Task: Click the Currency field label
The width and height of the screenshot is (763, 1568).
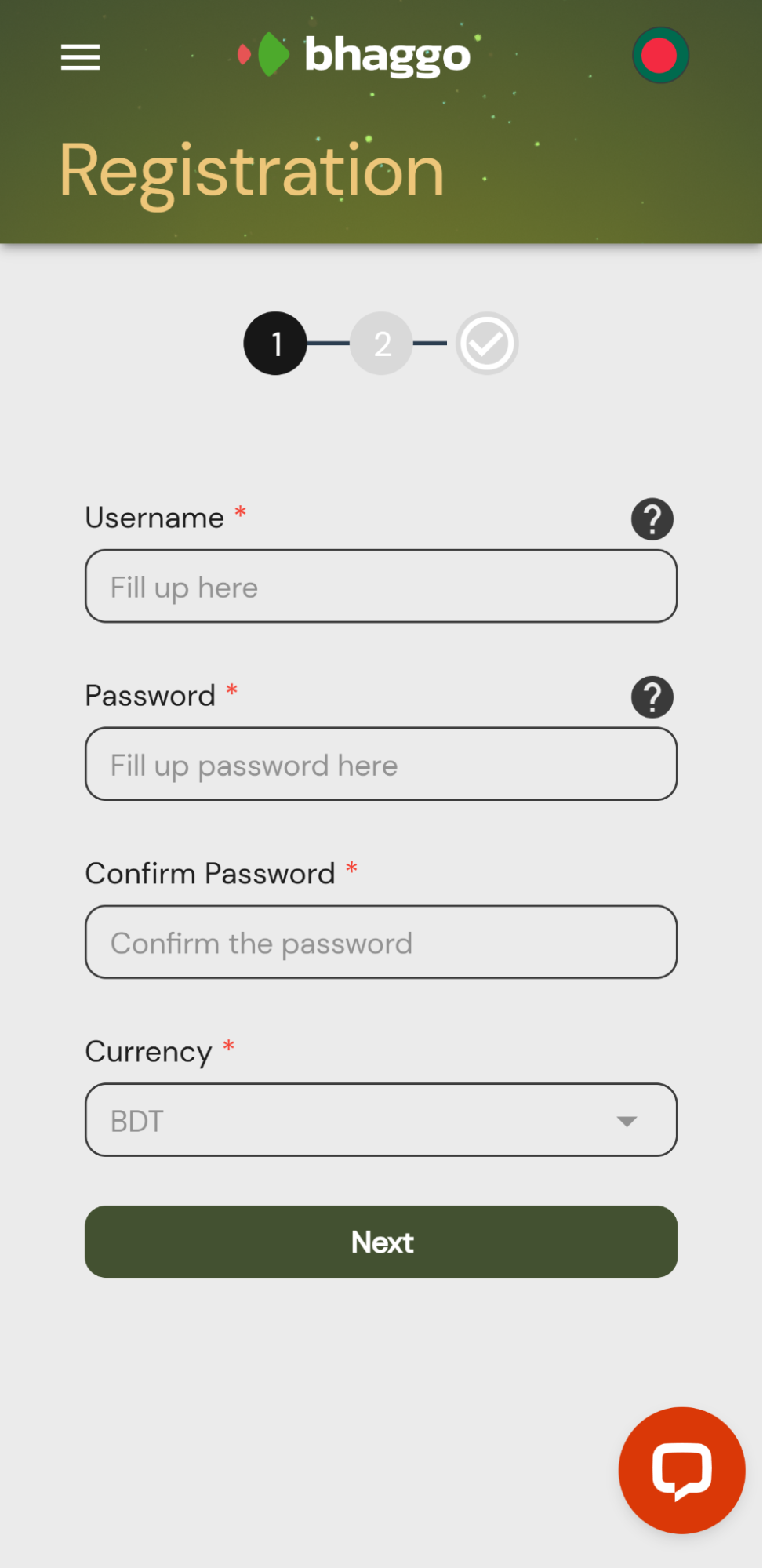Action: coord(148,1051)
